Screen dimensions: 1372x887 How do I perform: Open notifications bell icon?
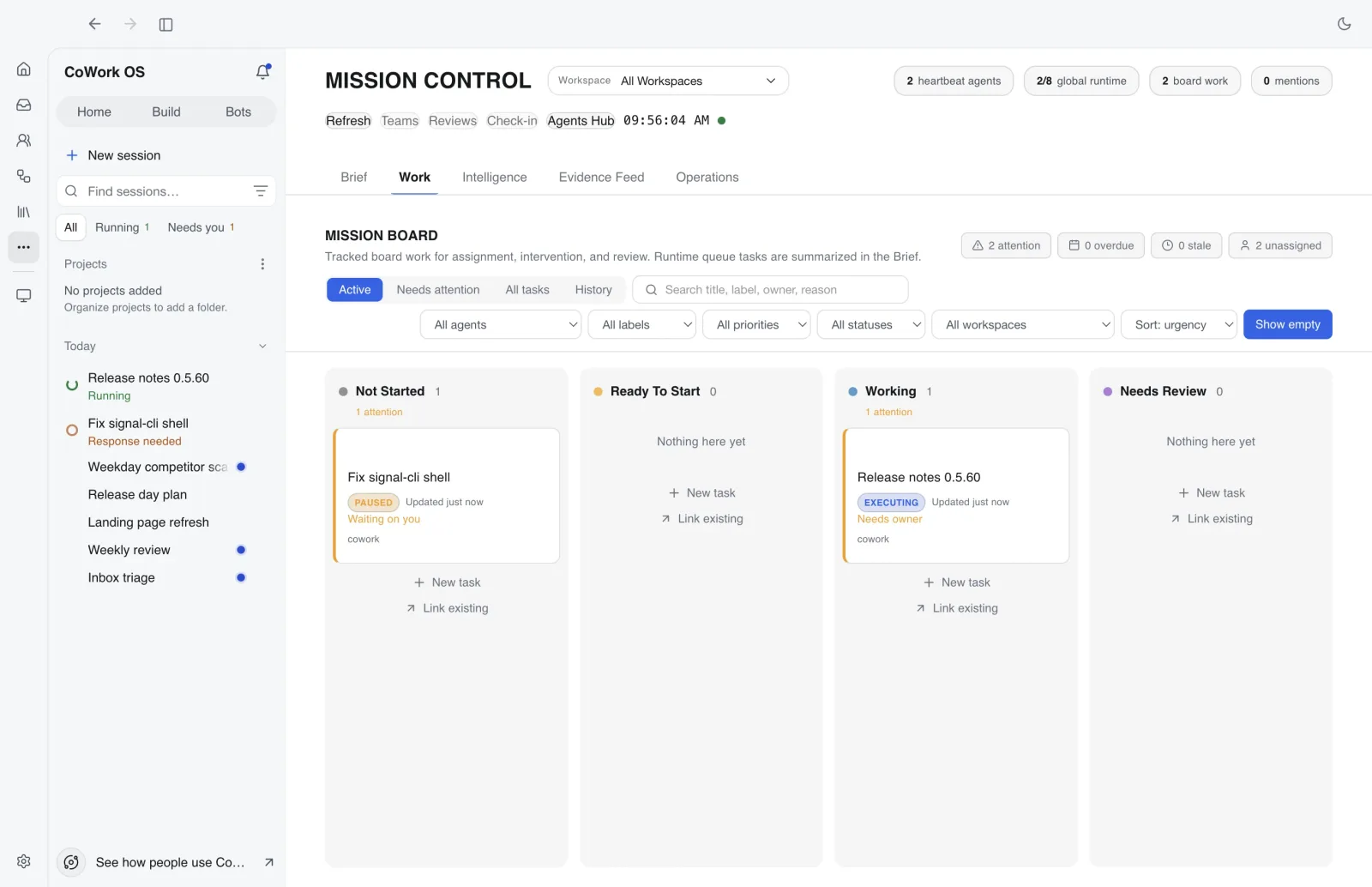click(263, 72)
